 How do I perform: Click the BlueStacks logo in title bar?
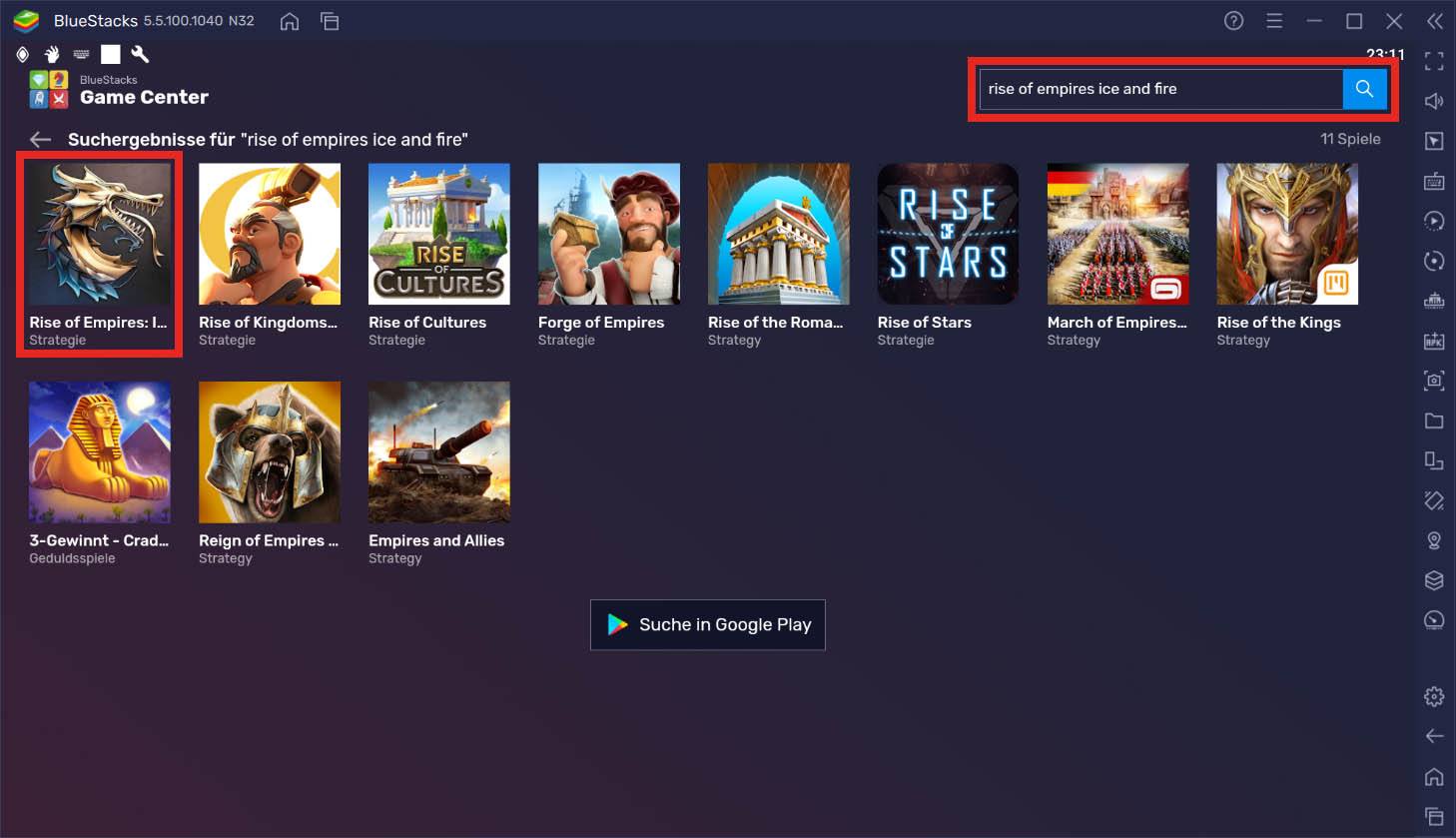26,21
